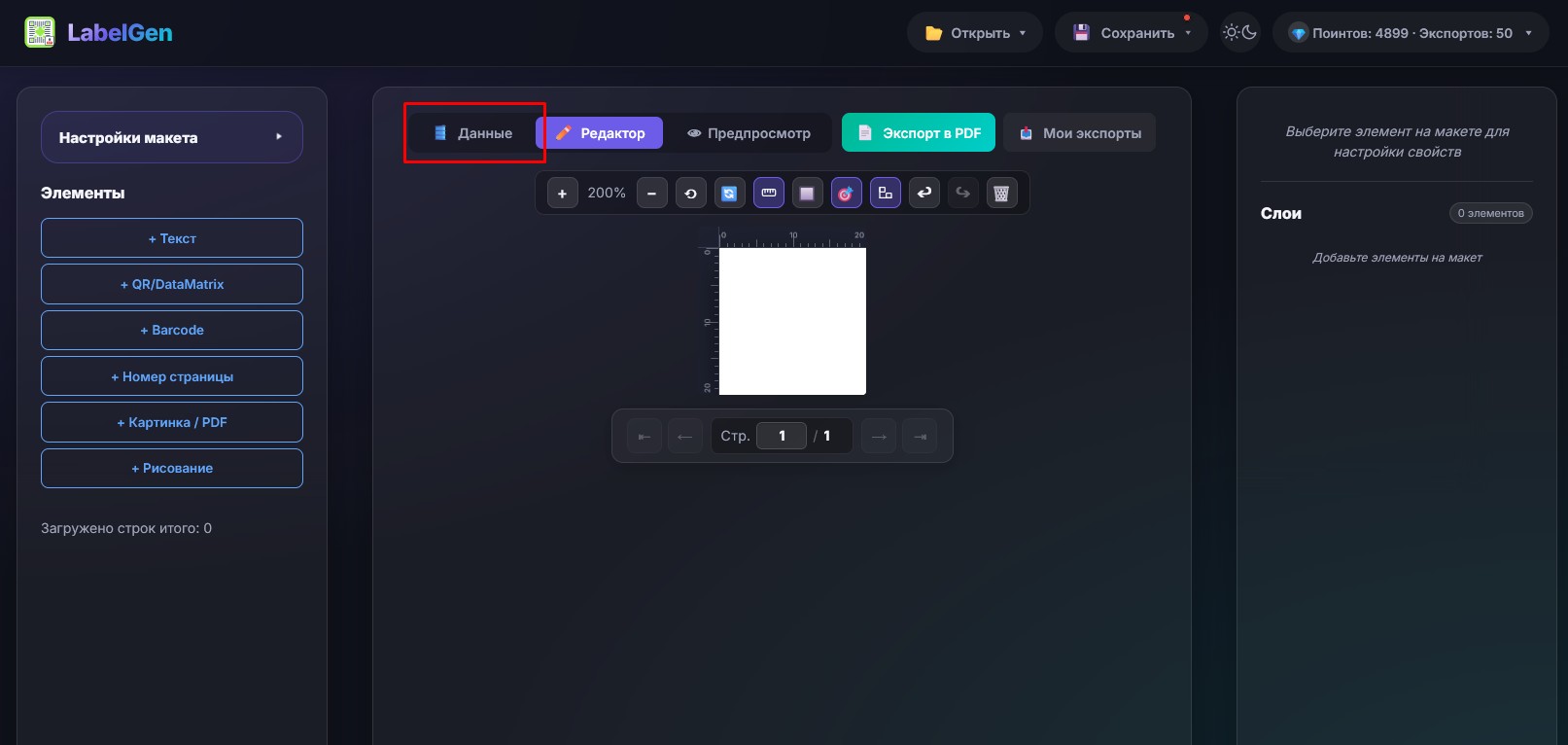
Task: Click the zoom out minus button
Action: tap(651, 194)
